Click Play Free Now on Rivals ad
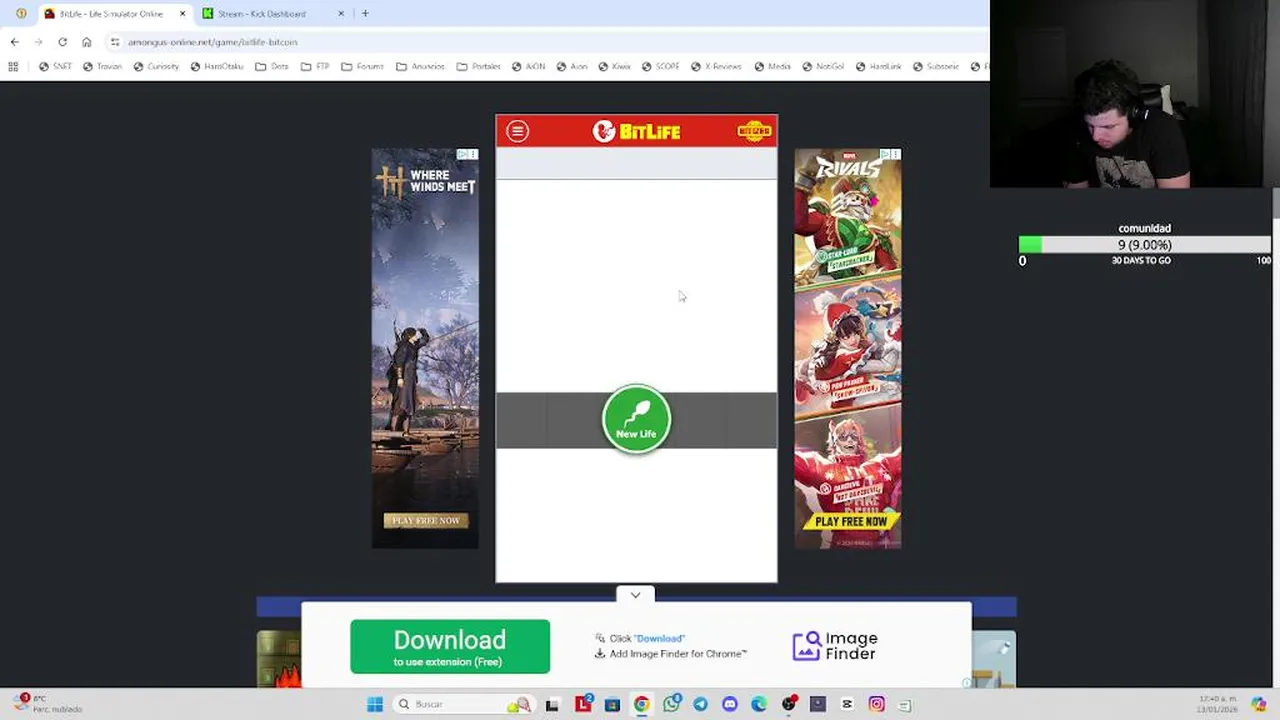The height and width of the screenshot is (720, 1280). click(851, 521)
